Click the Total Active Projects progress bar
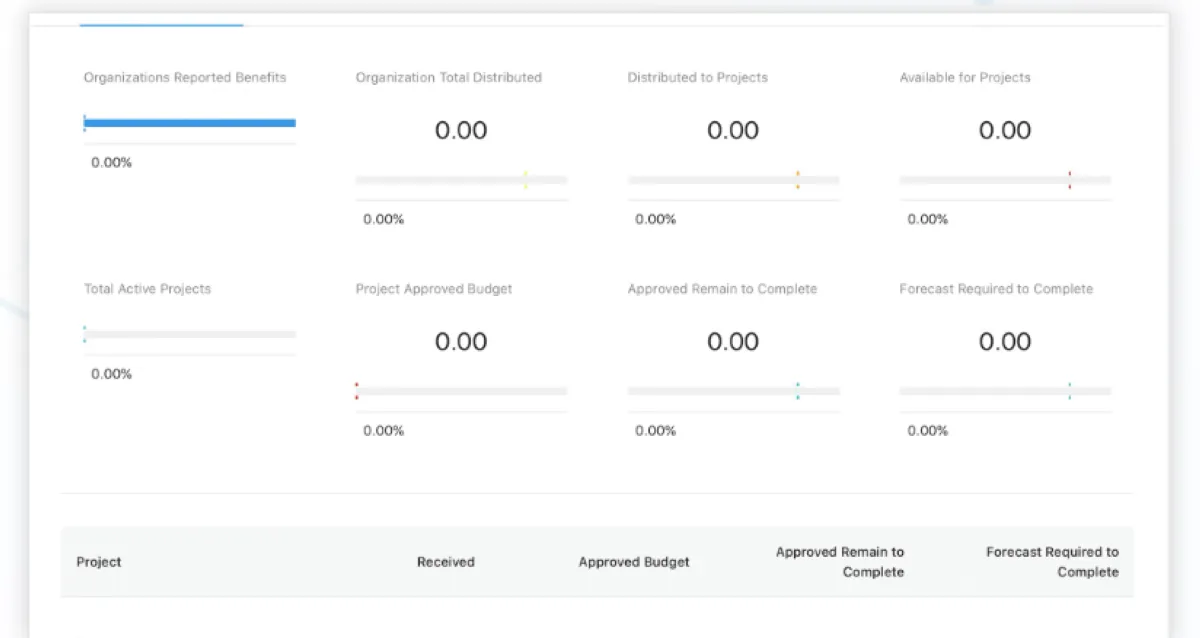Viewport: 1200px width, 638px height. [190, 334]
